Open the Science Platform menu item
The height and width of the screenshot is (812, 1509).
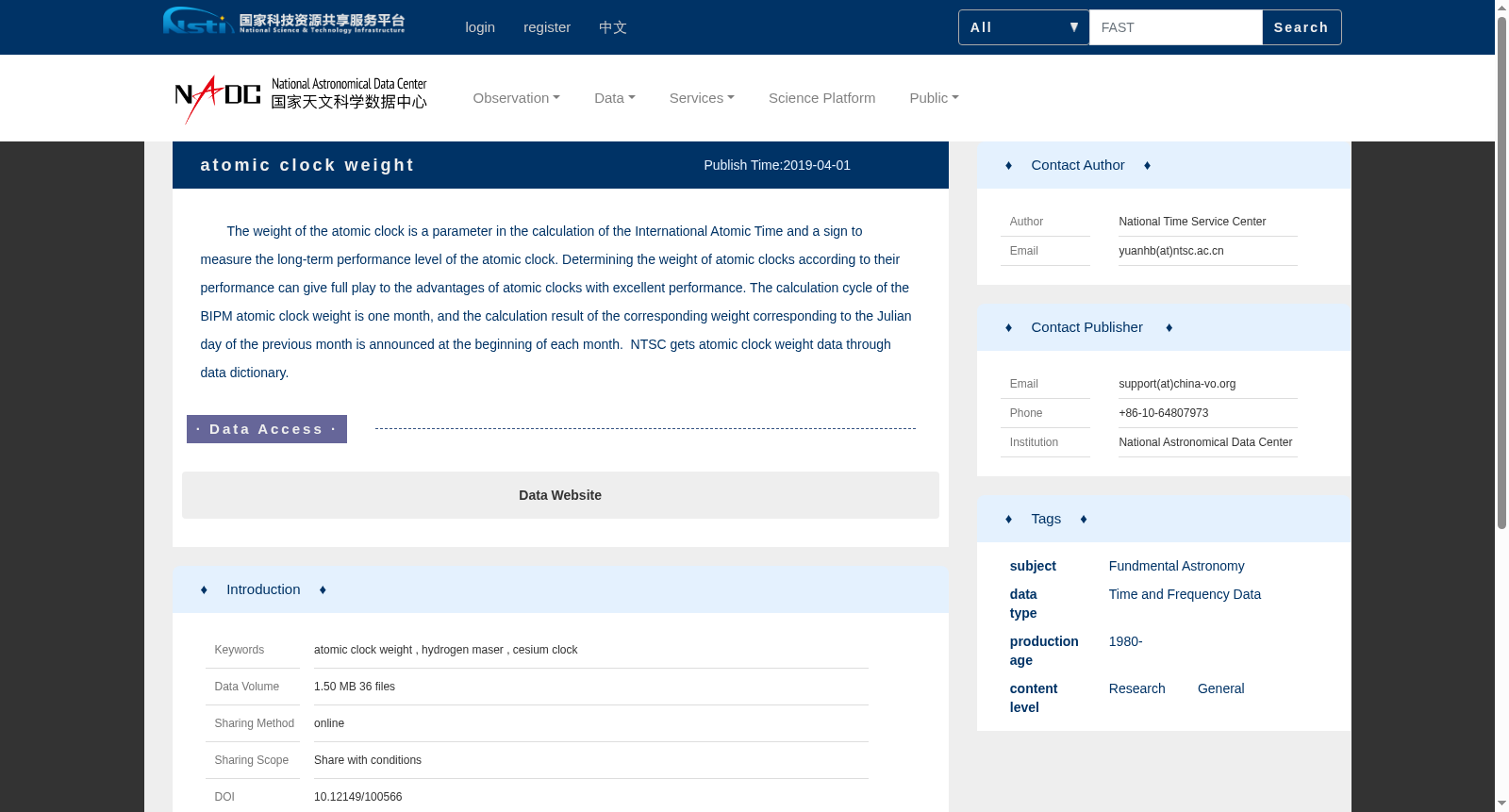822,98
